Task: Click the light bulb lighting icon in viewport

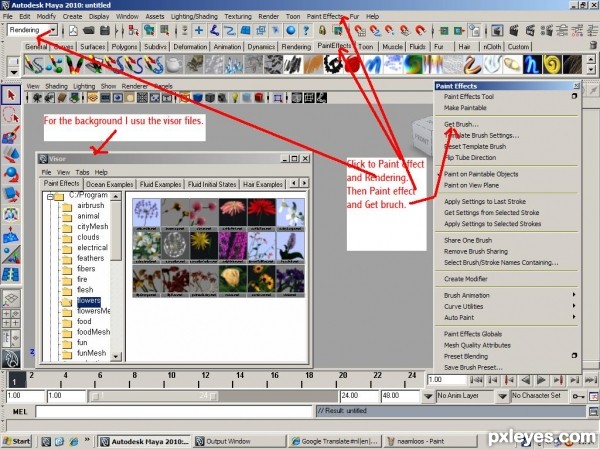Action: 235,98
